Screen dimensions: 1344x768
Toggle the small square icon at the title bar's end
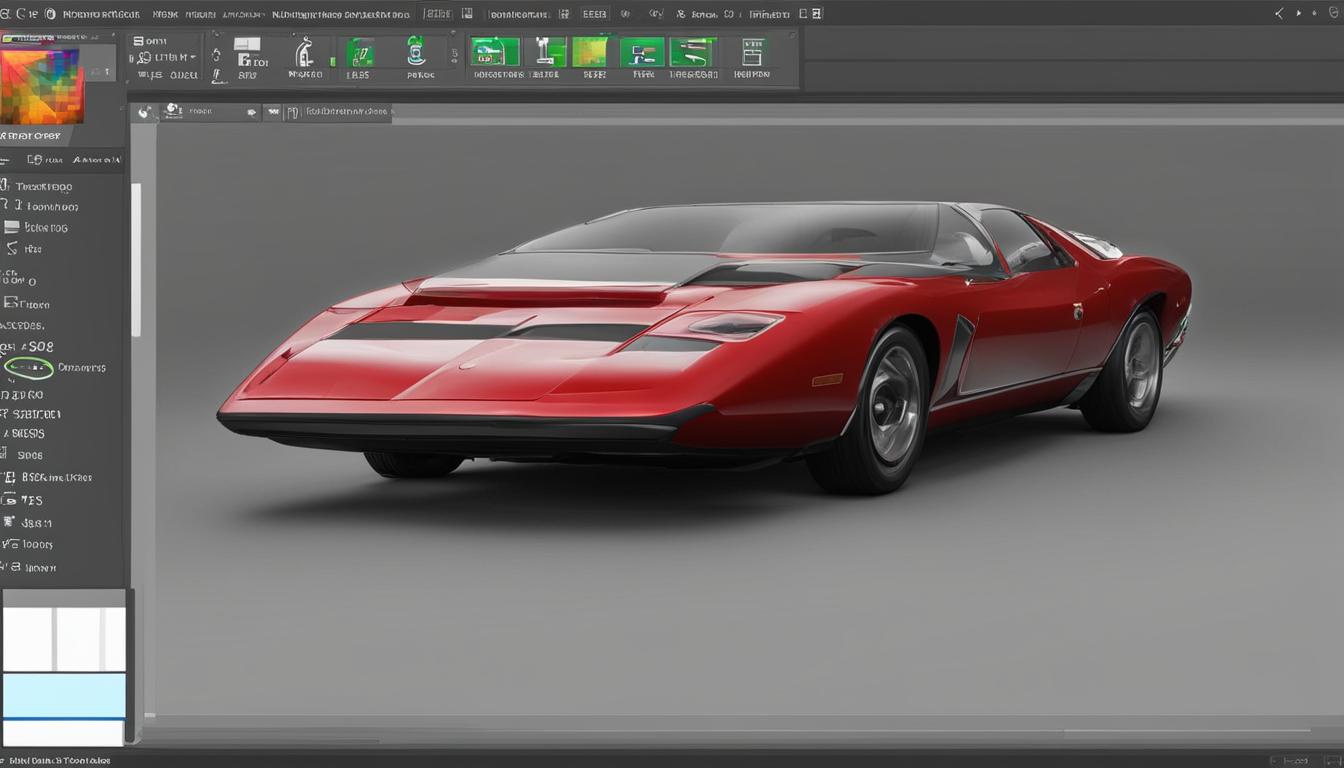816,14
